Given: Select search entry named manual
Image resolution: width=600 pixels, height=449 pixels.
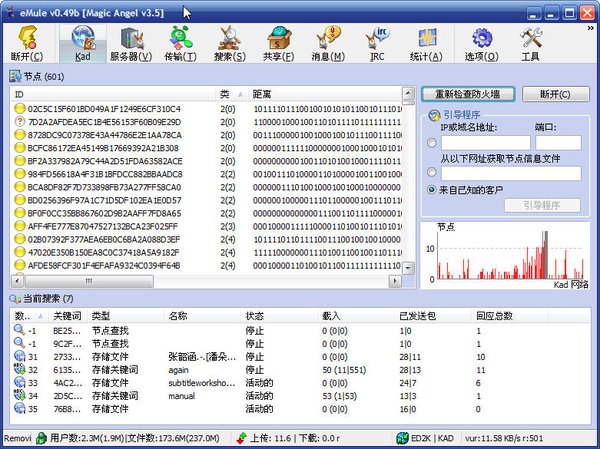Looking at the screenshot, I should tap(300, 395).
